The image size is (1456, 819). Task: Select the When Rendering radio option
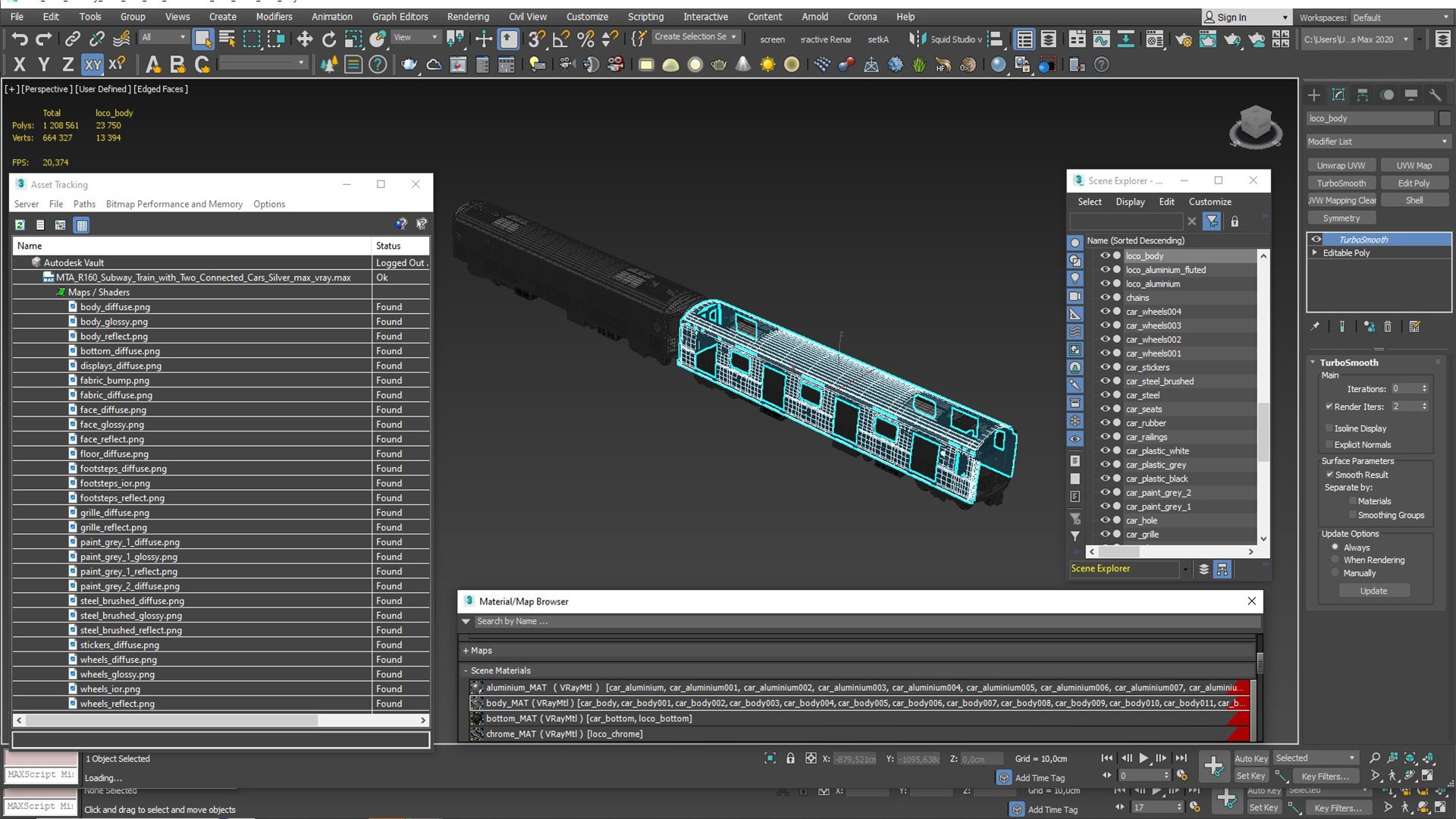1335,560
